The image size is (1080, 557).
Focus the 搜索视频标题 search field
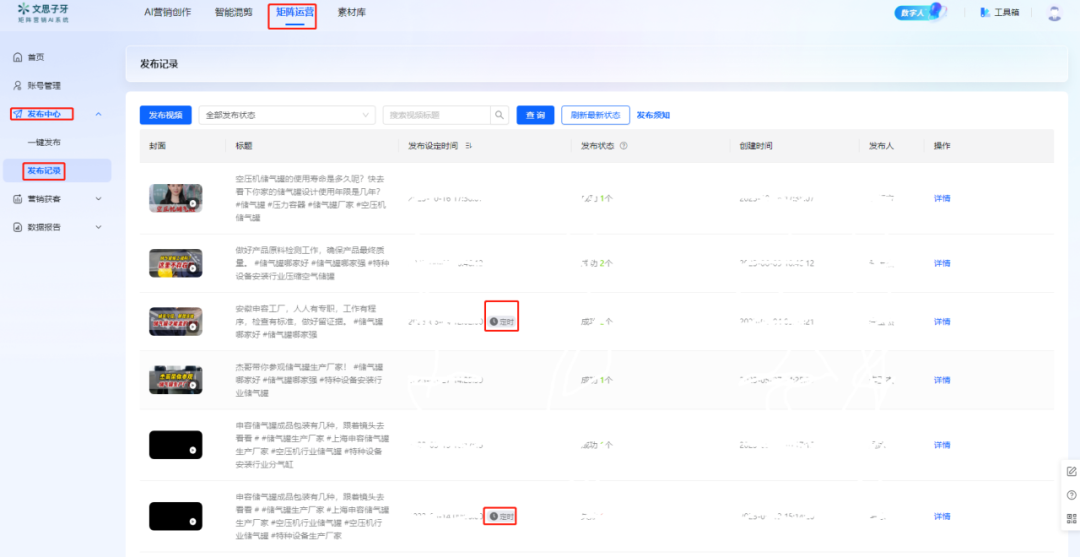437,115
